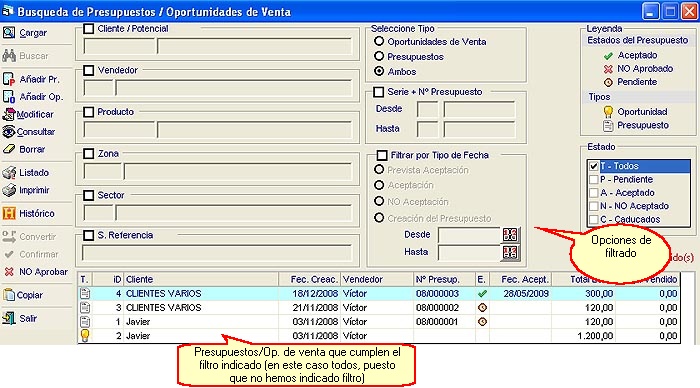The height and width of the screenshot is (388, 700).
Task: Check C - Caducados in Estado list
Action: [x=593, y=219]
